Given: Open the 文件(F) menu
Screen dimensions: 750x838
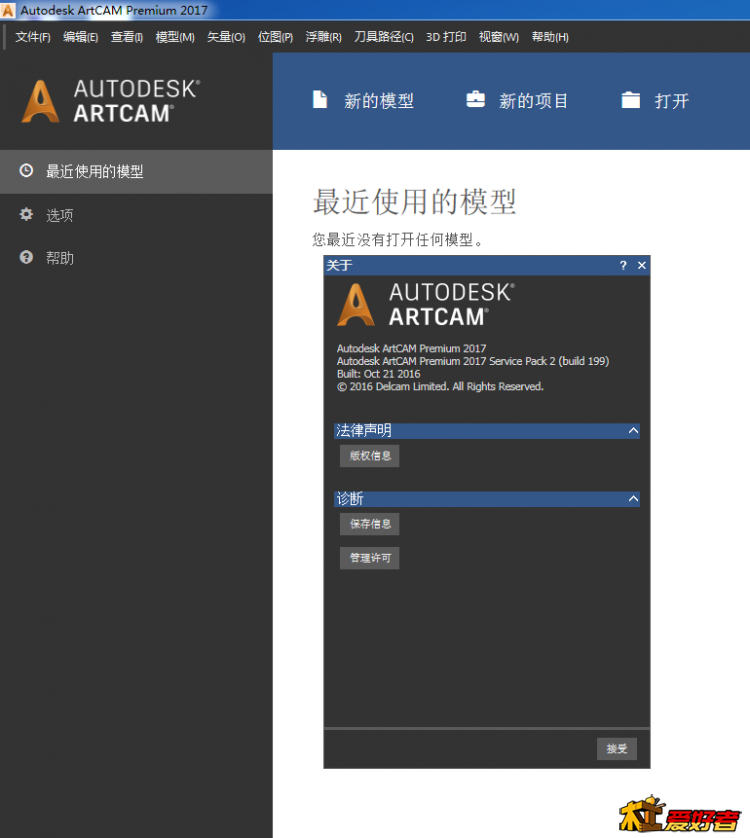Looking at the screenshot, I should (x=33, y=37).
